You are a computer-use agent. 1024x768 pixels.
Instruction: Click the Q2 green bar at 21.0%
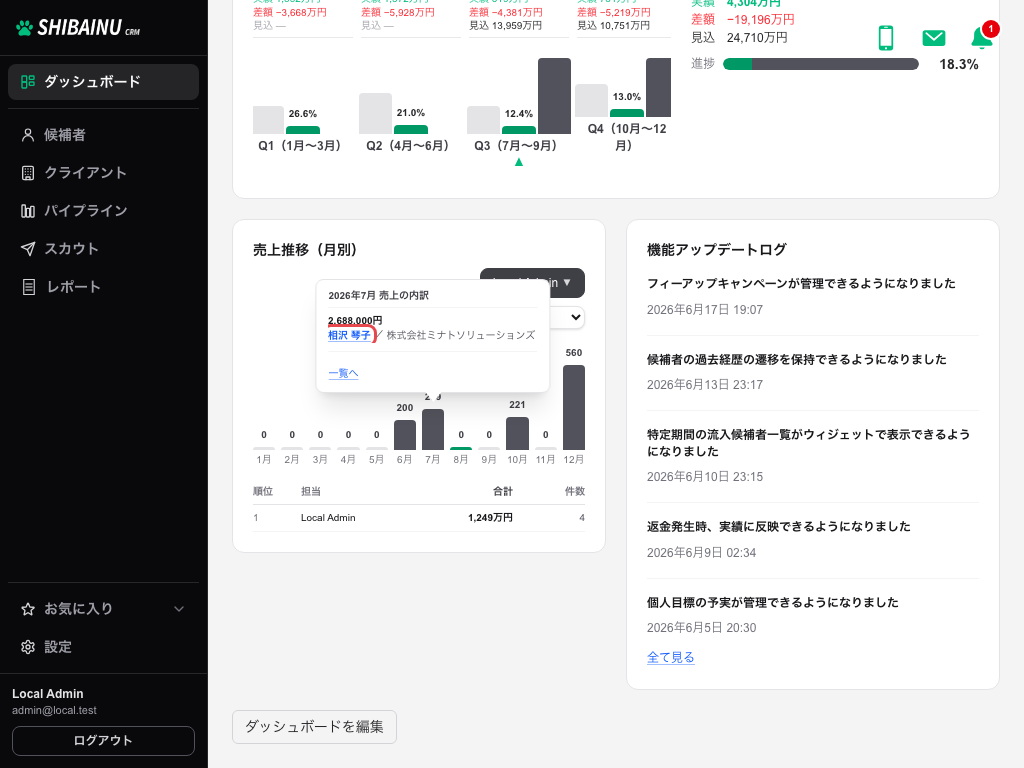411,129
